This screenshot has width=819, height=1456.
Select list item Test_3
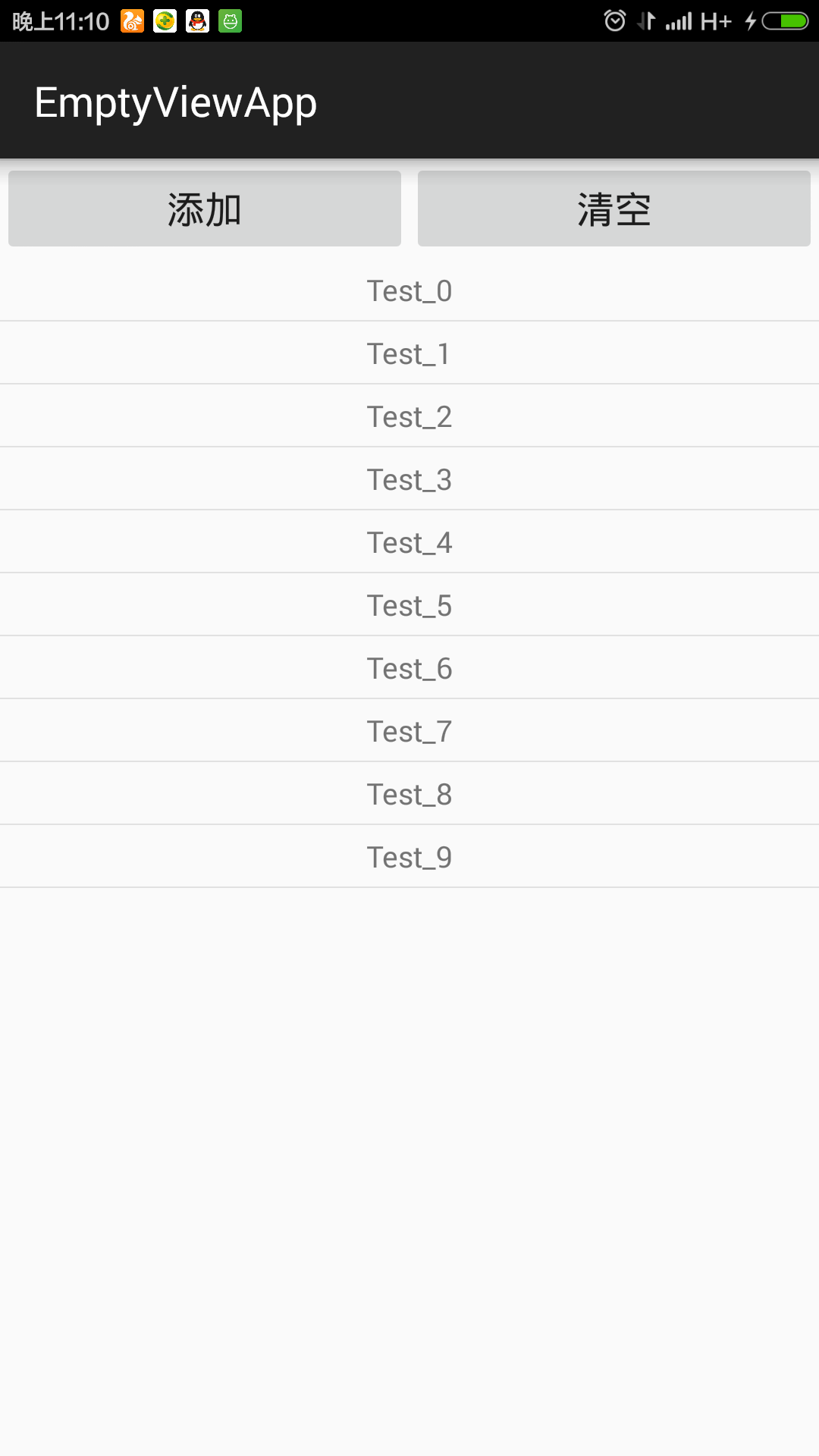click(x=409, y=479)
